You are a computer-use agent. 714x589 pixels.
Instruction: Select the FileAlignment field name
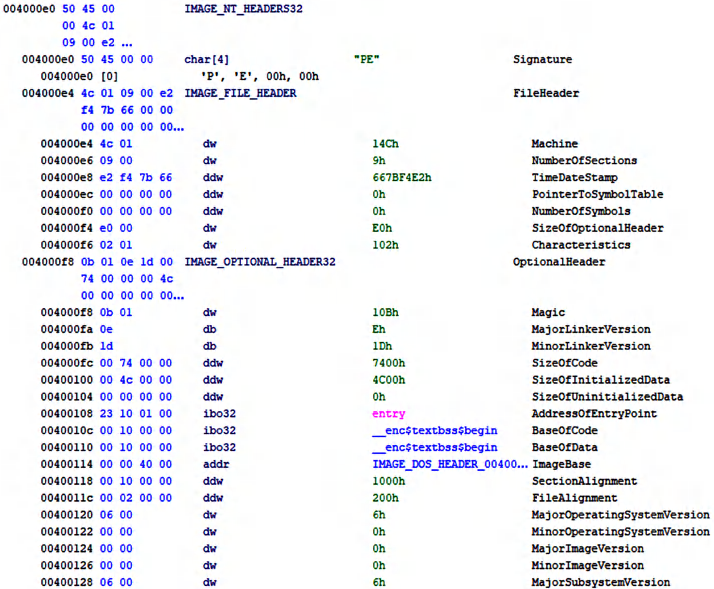574,498
